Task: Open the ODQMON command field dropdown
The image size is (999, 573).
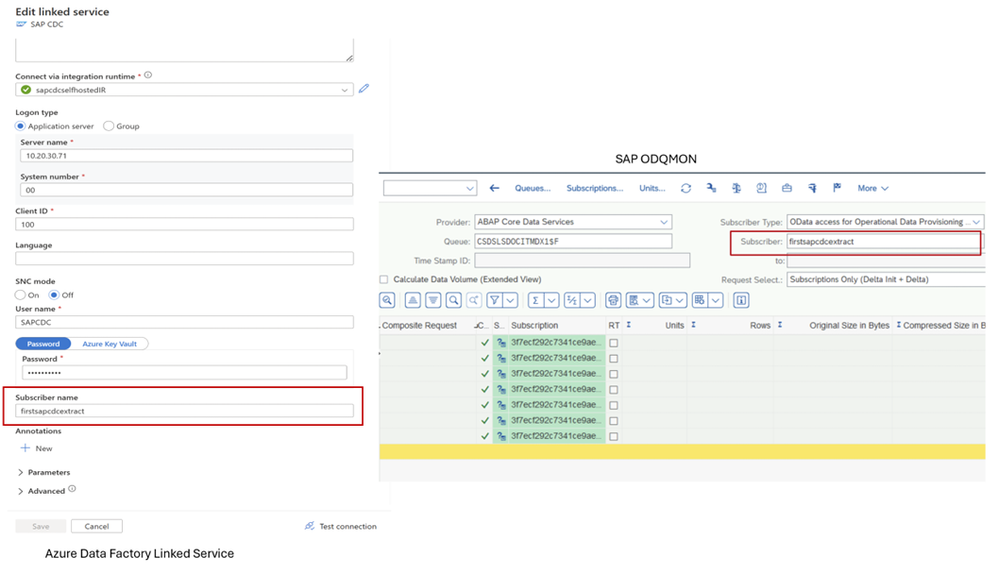Action: pyautogui.click(x=470, y=188)
